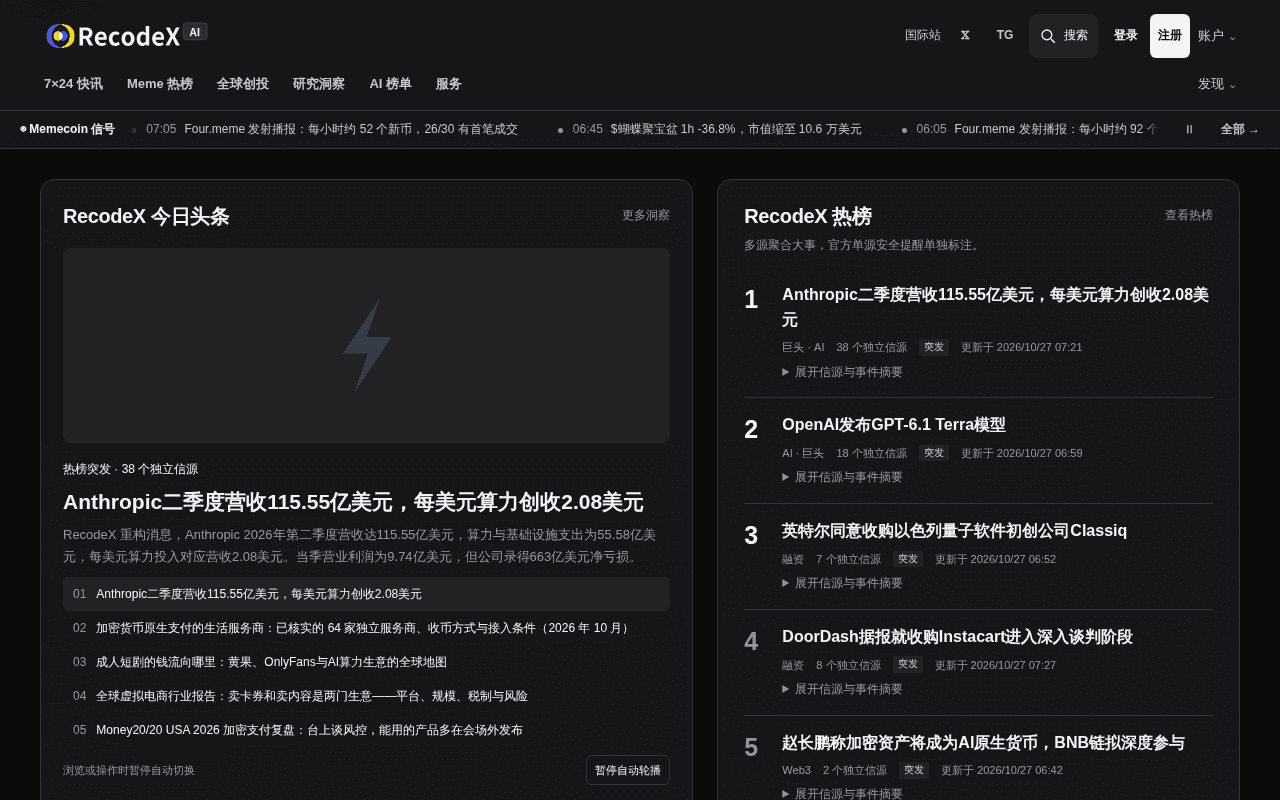Screen dimensions: 1280x800
Task: Click RecodeX 今日头条 heading
Action: (146, 216)
